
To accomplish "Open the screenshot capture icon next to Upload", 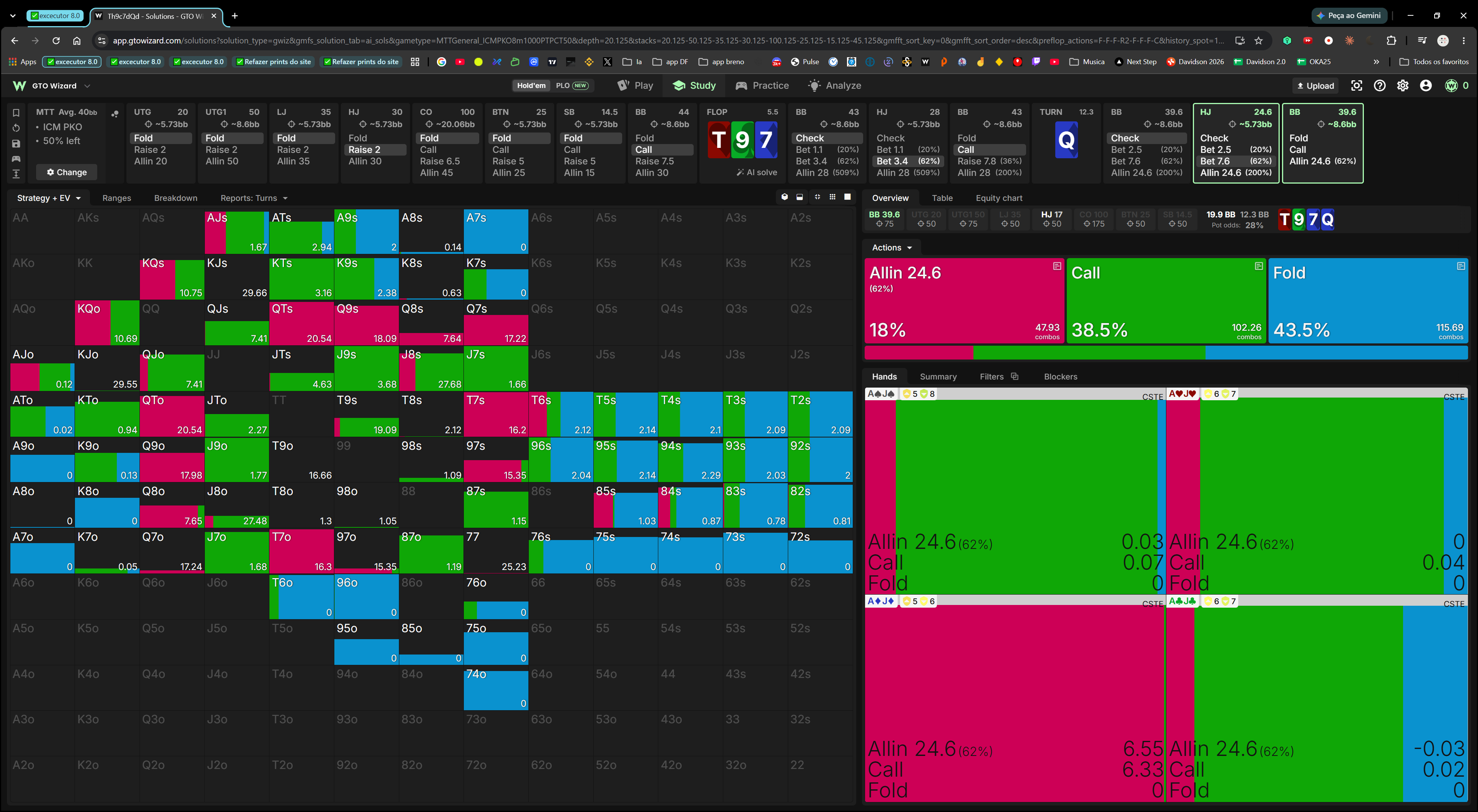I will (1356, 85).
